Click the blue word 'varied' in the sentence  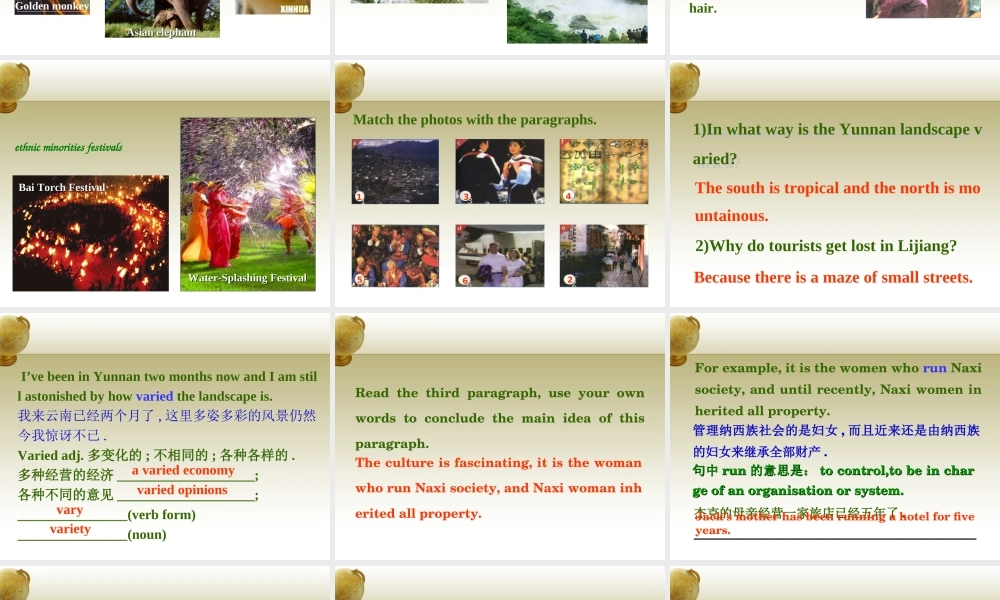(x=154, y=396)
